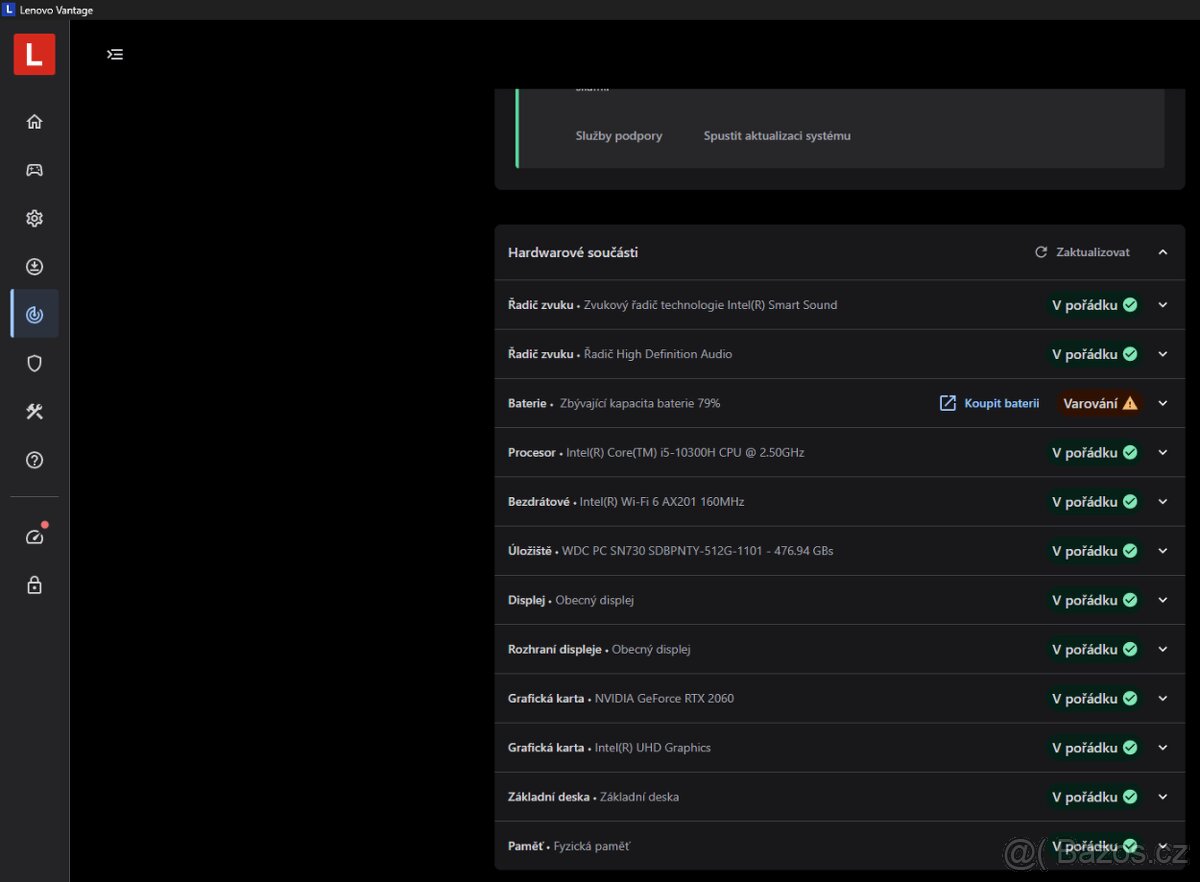Open the help question mark icon

(34, 460)
